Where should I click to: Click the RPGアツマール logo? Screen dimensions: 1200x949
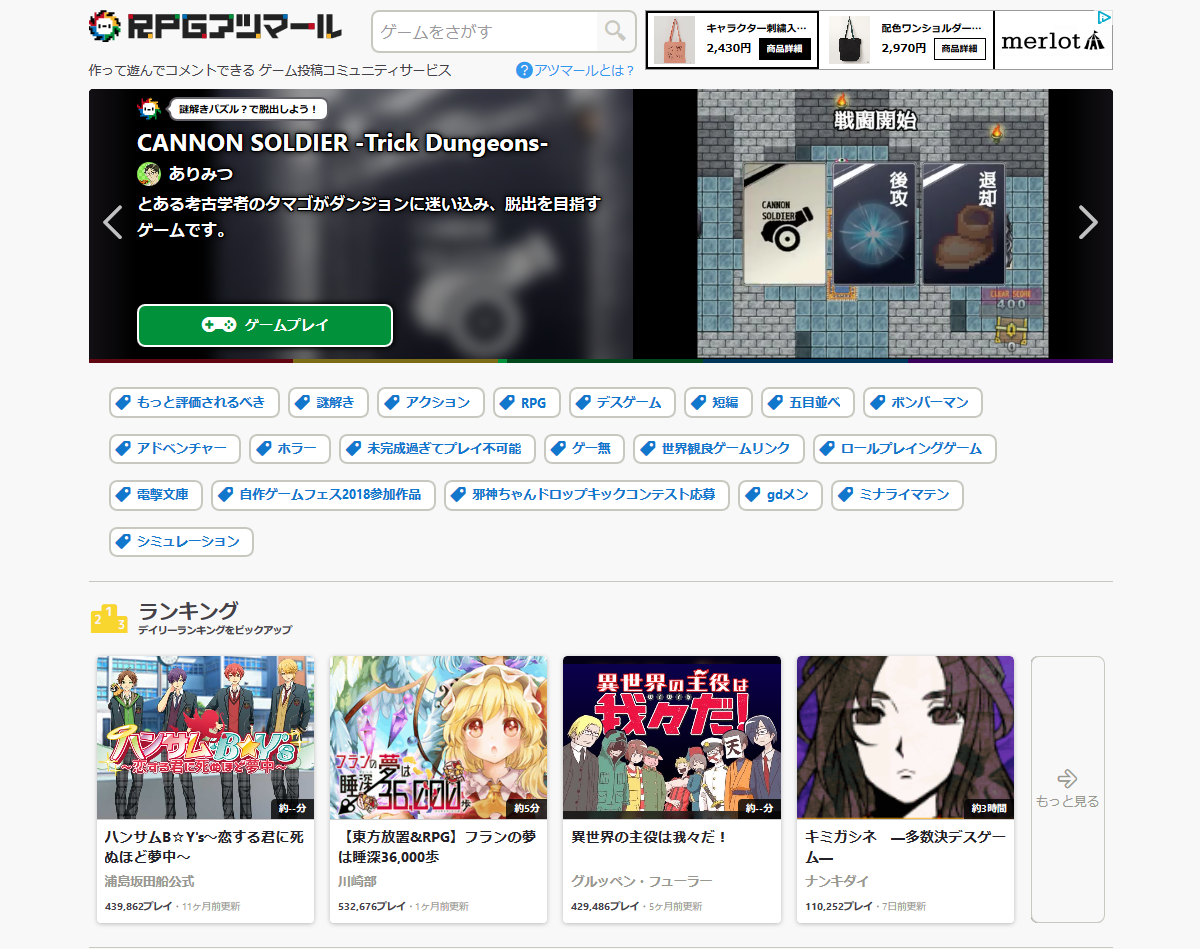coord(215,27)
